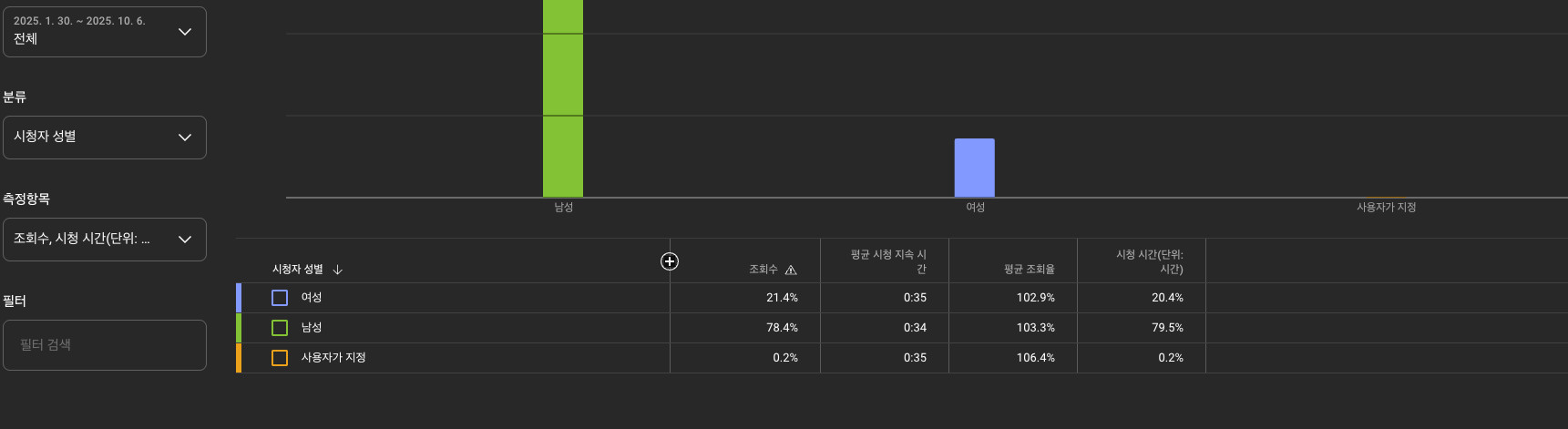Click the 시청 시간(단위: 시간) column header
1568x429 pixels.
pyautogui.click(x=1150, y=261)
